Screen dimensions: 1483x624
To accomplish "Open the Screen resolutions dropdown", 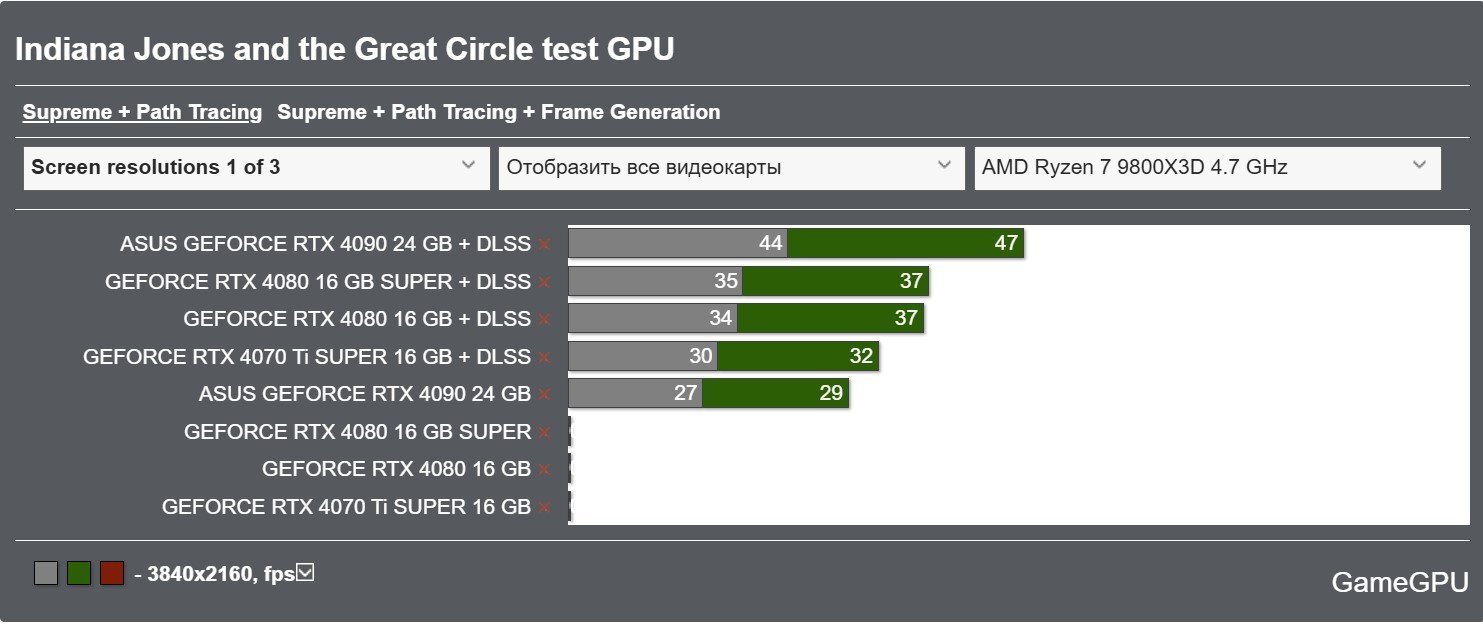I will pyautogui.click(x=256, y=168).
